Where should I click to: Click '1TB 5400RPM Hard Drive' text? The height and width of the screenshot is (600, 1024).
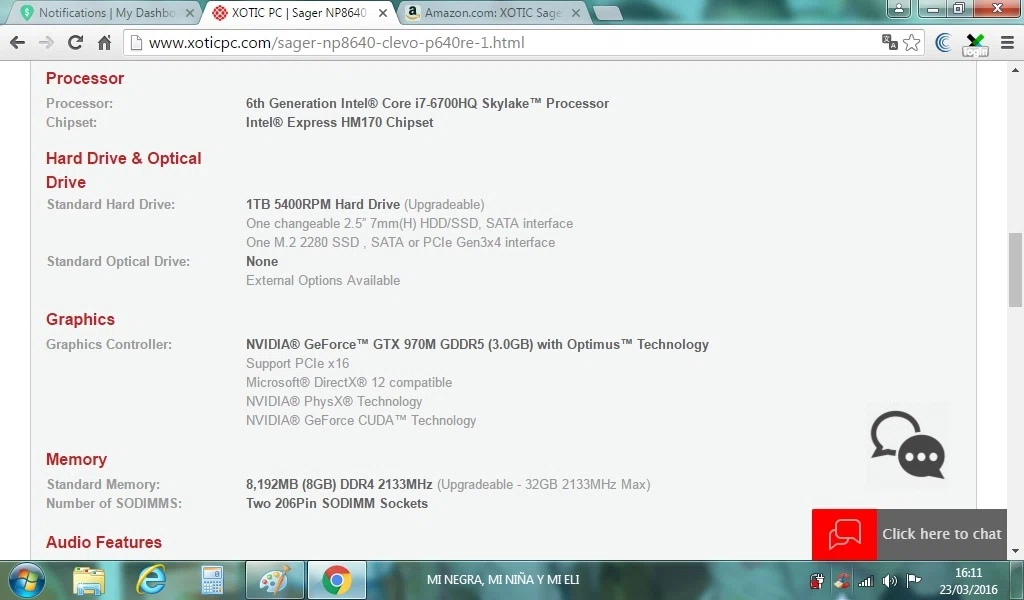click(323, 204)
